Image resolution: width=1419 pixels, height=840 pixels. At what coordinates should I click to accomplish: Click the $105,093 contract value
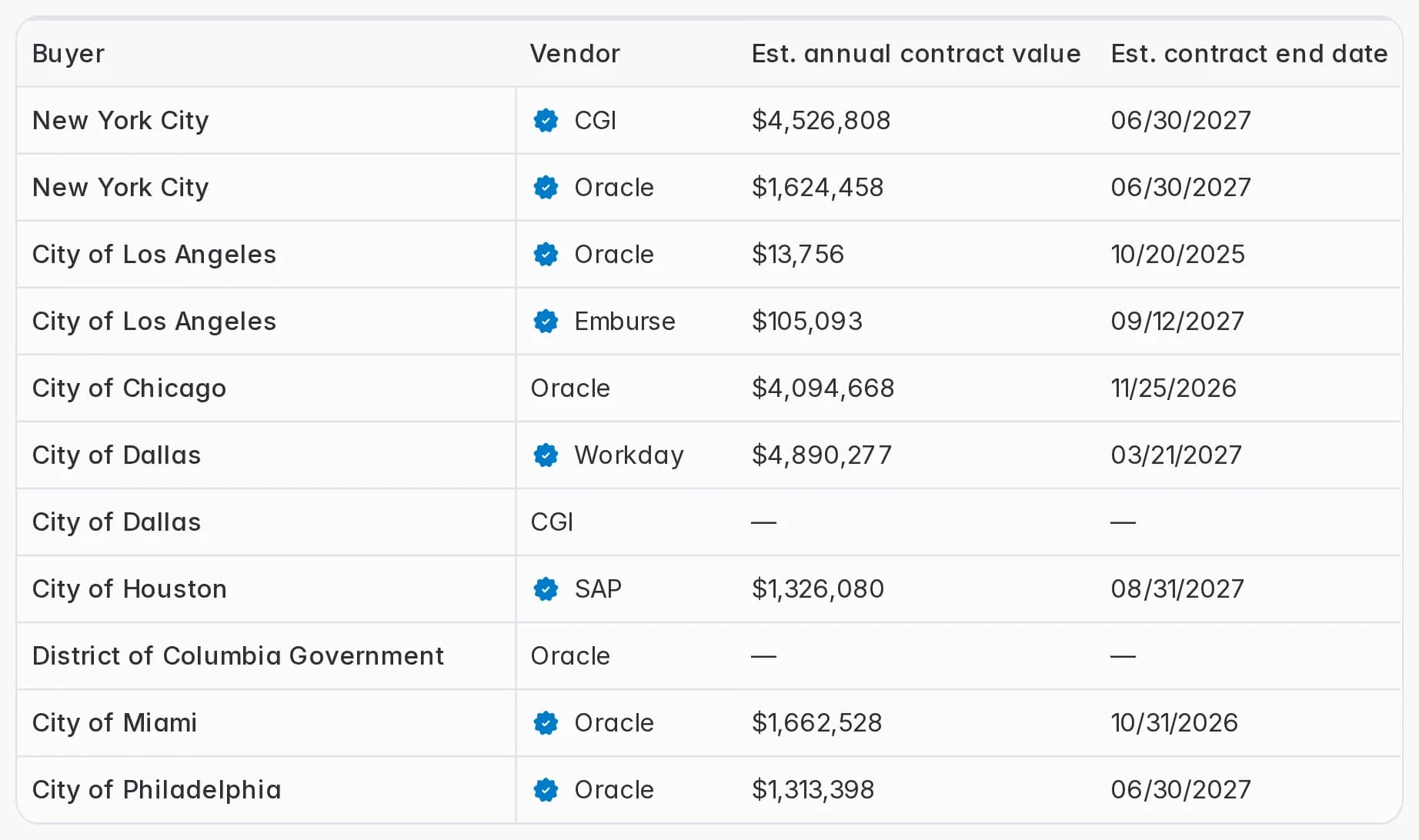(807, 322)
